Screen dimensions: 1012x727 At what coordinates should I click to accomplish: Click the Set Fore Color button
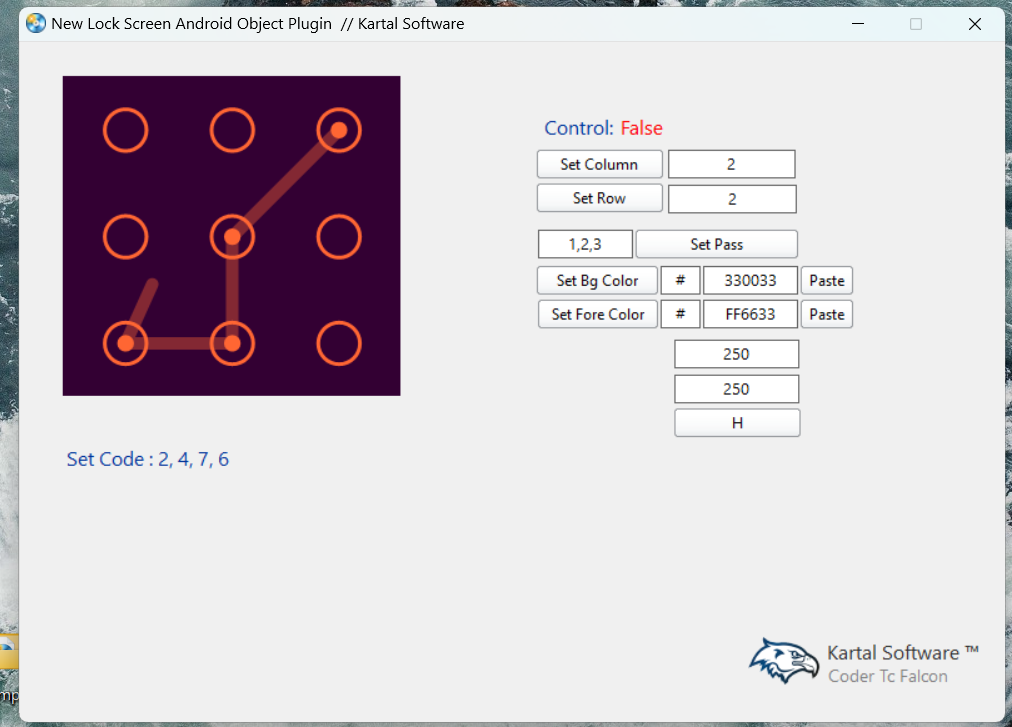tap(597, 314)
